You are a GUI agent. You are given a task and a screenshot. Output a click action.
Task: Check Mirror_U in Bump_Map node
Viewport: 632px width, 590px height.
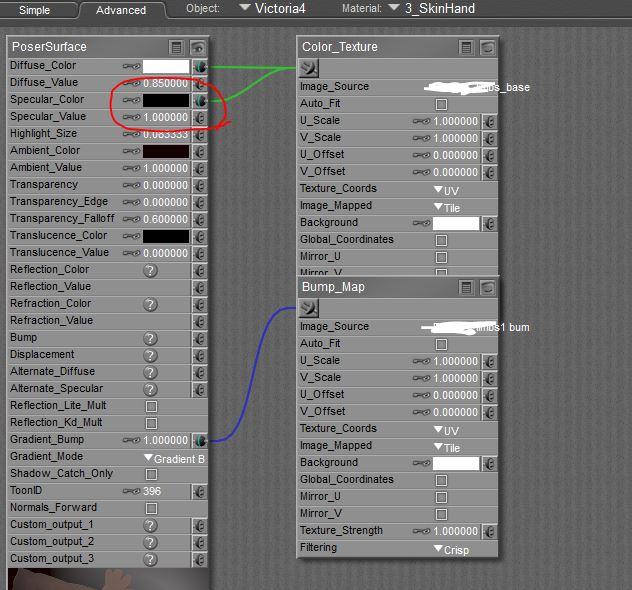pyautogui.click(x=441, y=497)
